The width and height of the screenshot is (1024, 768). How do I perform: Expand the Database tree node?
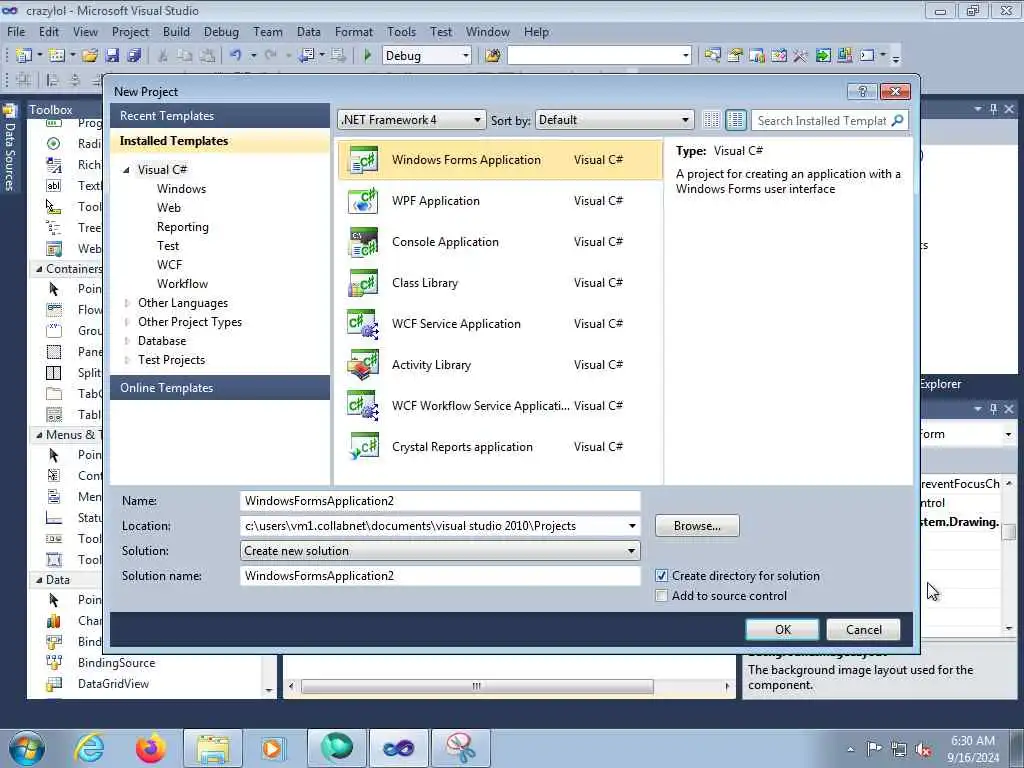127,341
